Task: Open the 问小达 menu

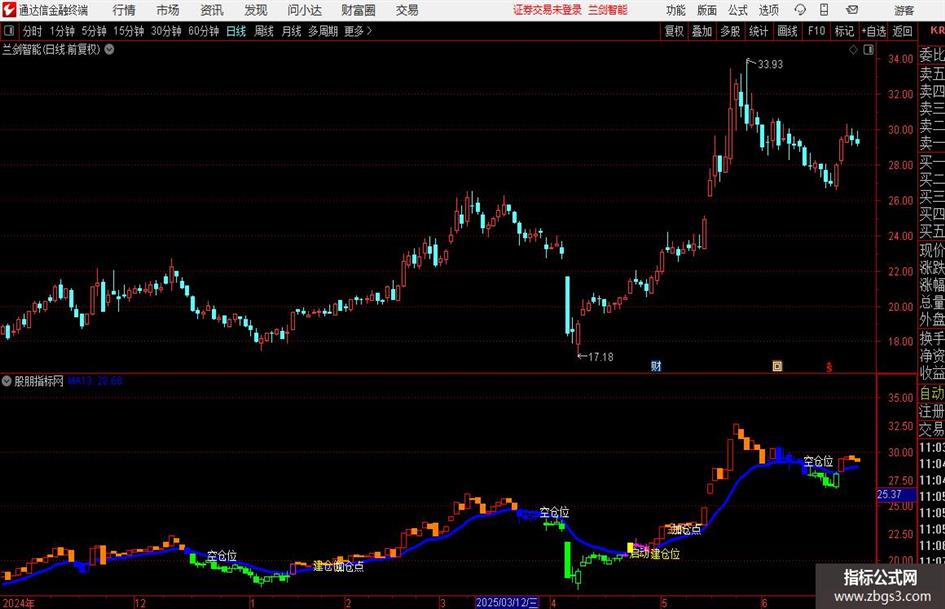Action: click(x=304, y=10)
